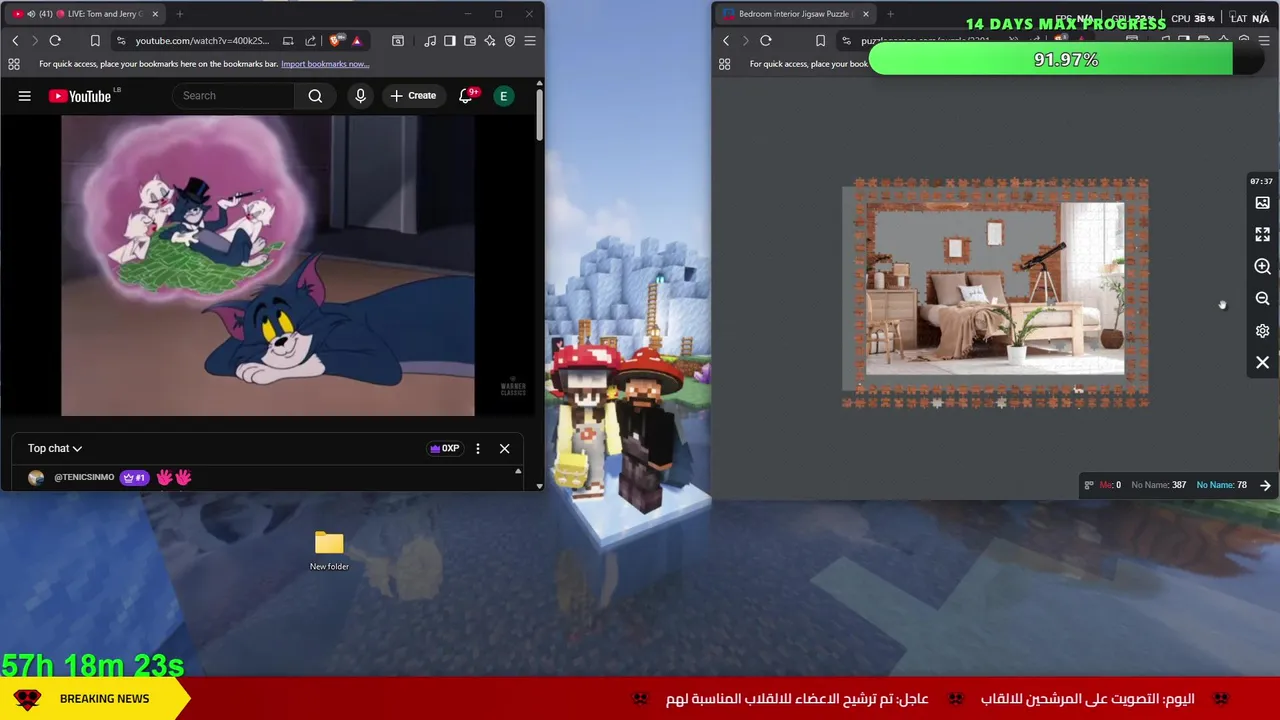Screen dimensions: 1280x720
Task: Open the New folder desktop icon
Action: pos(329,551)
